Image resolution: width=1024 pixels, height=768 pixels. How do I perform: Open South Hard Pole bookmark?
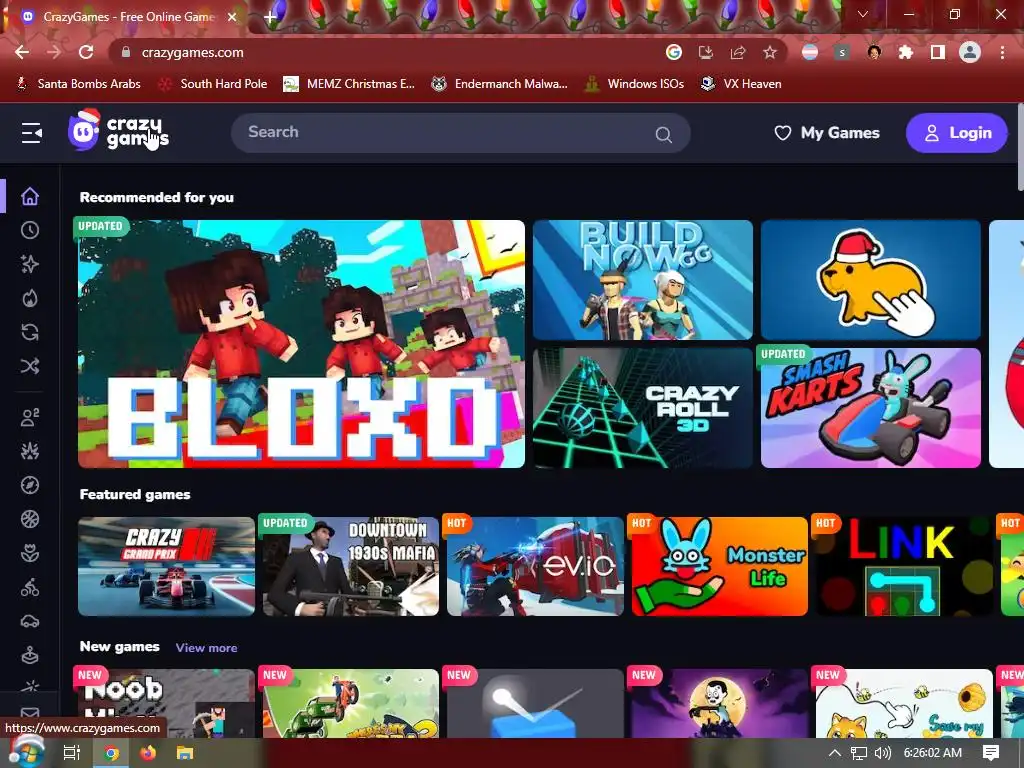(214, 84)
